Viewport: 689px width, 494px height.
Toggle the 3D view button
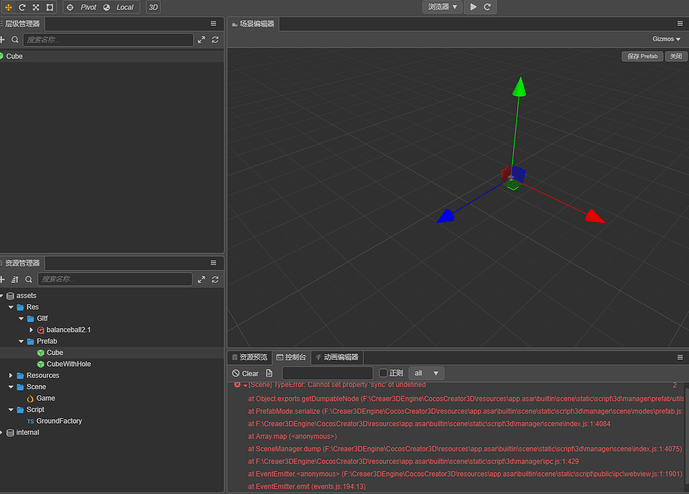(153, 7)
